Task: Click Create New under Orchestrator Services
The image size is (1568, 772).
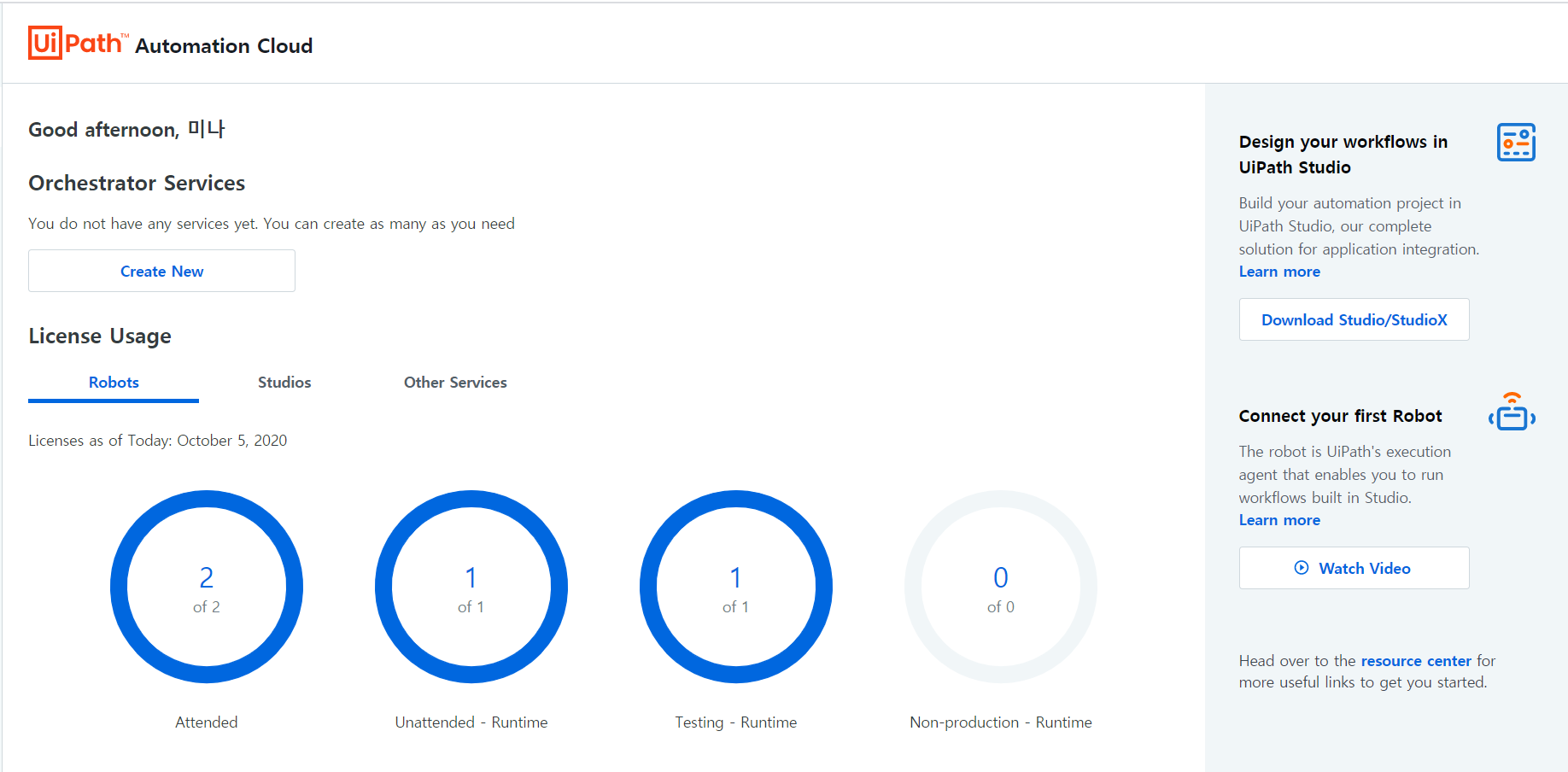Action: [161, 271]
